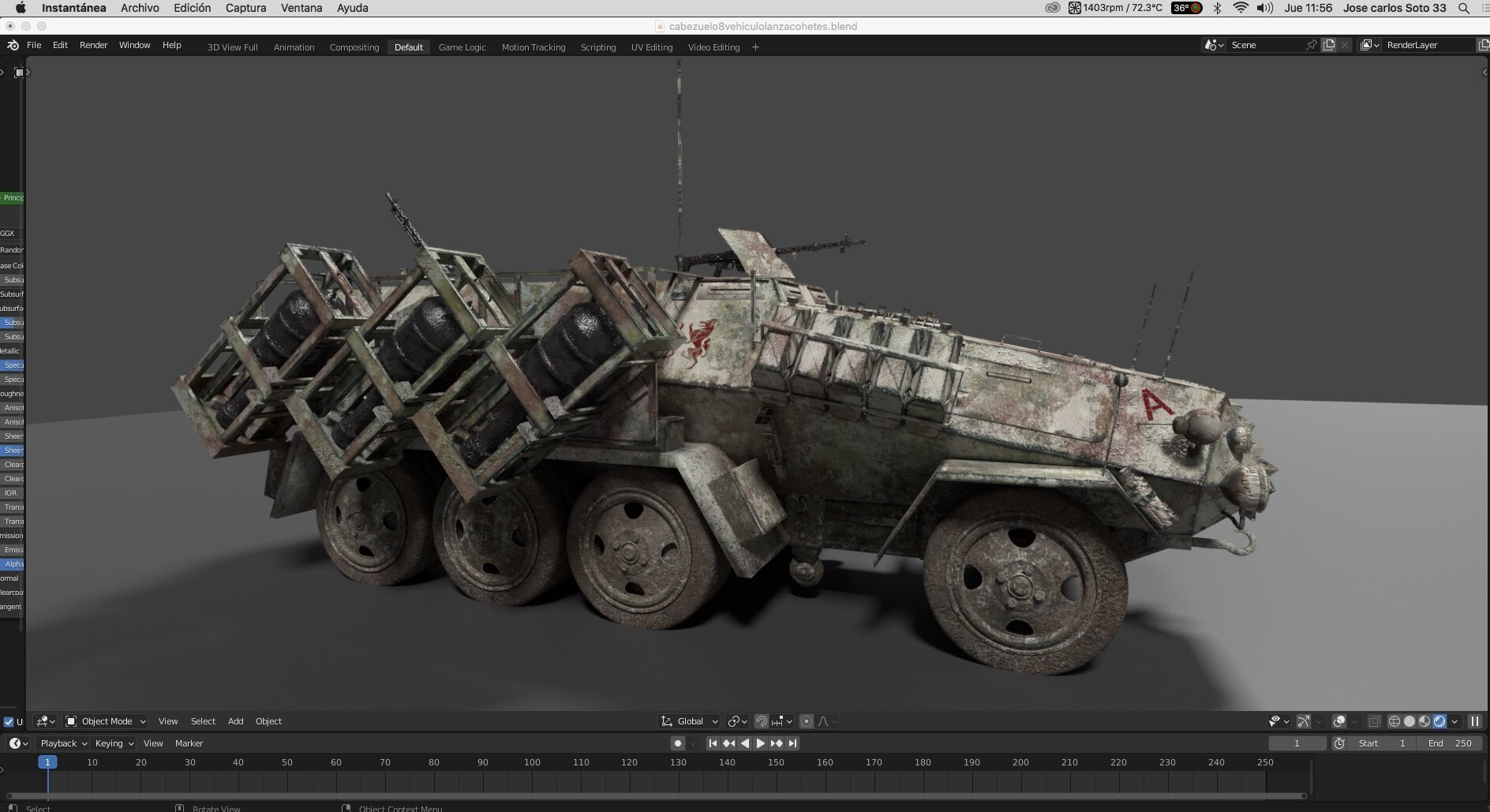Open the timeline View menu
Screen dimensions: 1490x812
pyautogui.click(x=153, y=743)
